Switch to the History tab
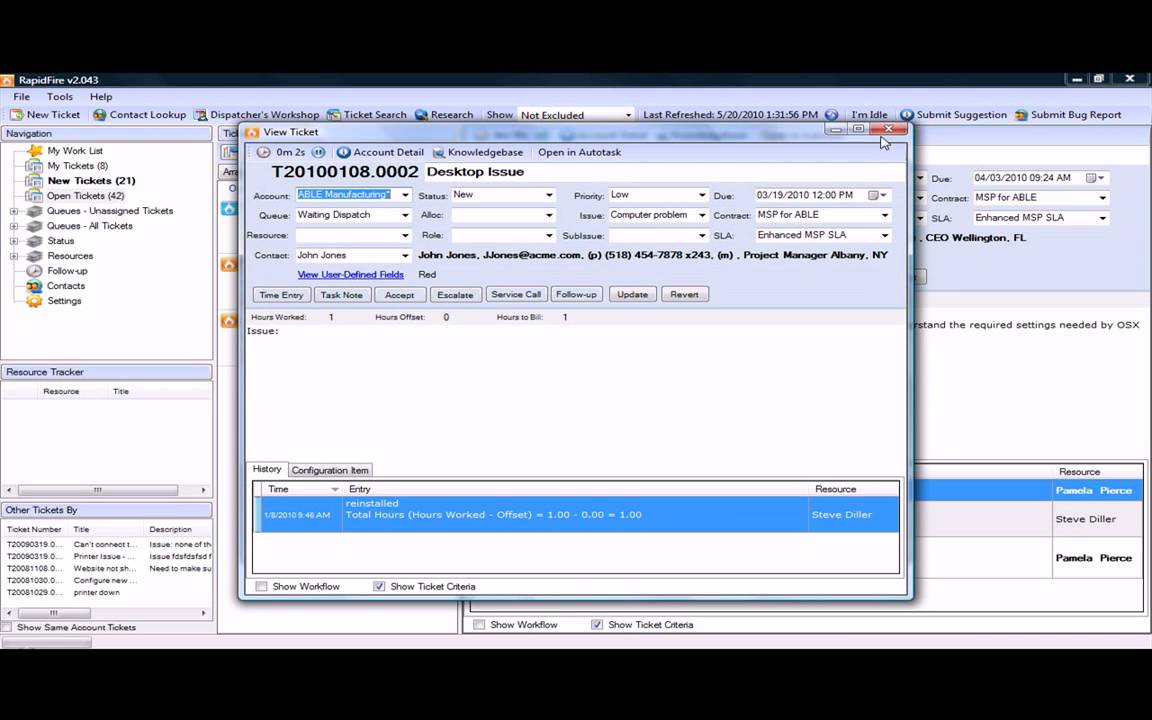This screenshot has width=1152, height=720. 267,469
